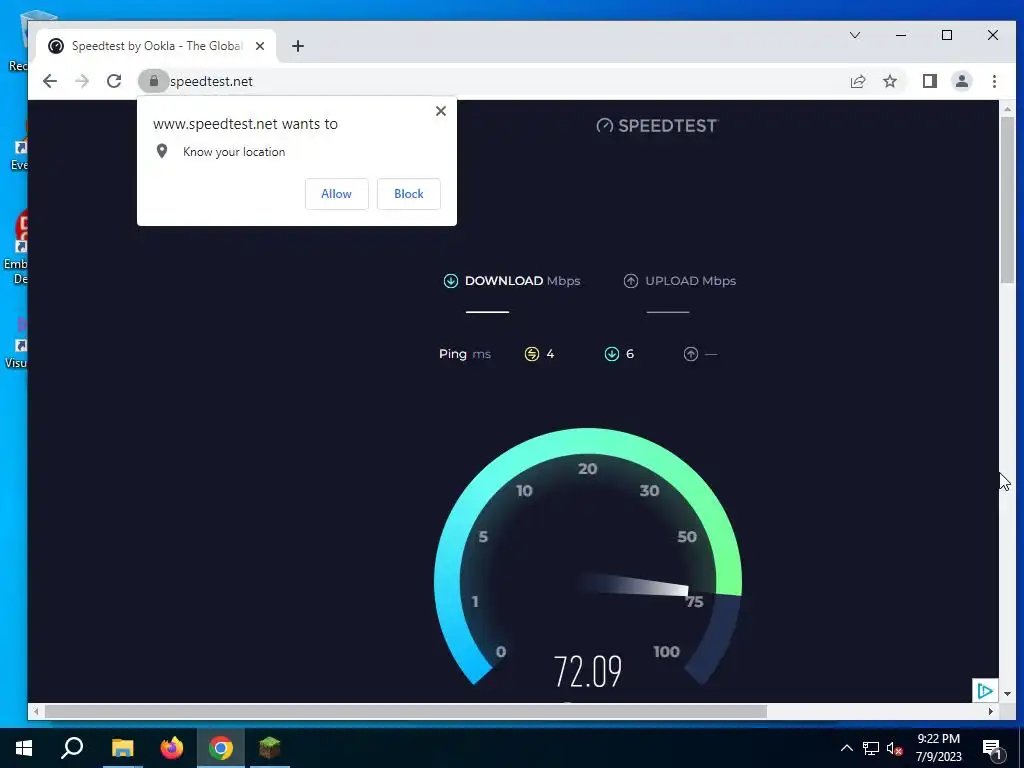
Task: Bookmark this tab with the star icon
Action: pos(889,81)
